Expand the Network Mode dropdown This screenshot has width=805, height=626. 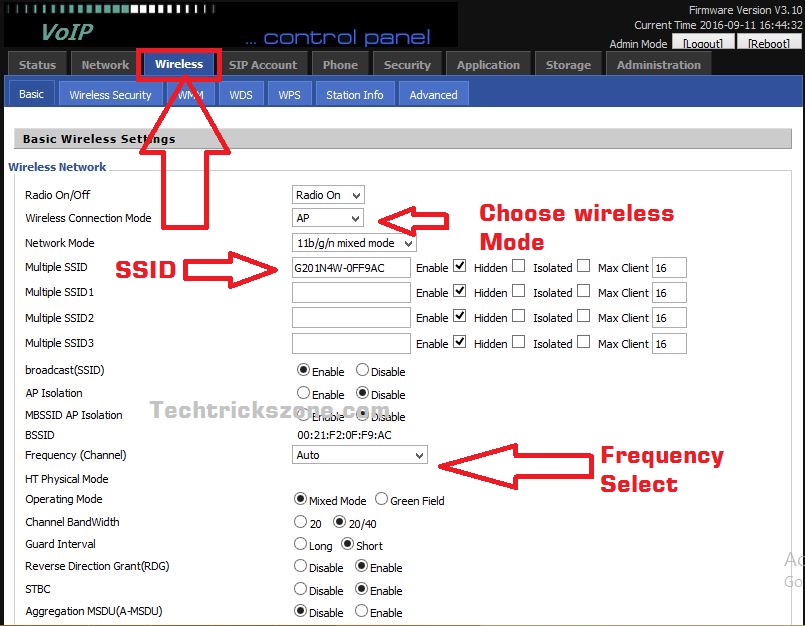point(354,243)
